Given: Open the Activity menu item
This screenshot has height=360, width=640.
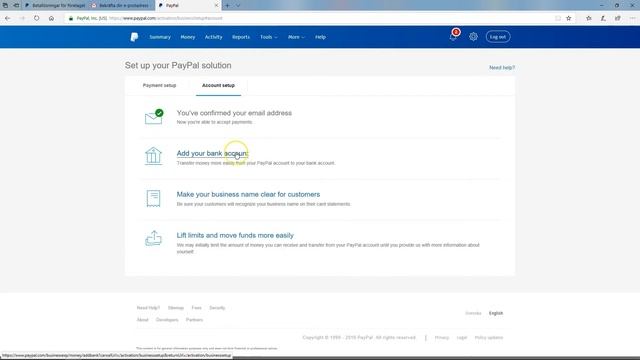Looking at the screenshot, I should tap(213, 37).
